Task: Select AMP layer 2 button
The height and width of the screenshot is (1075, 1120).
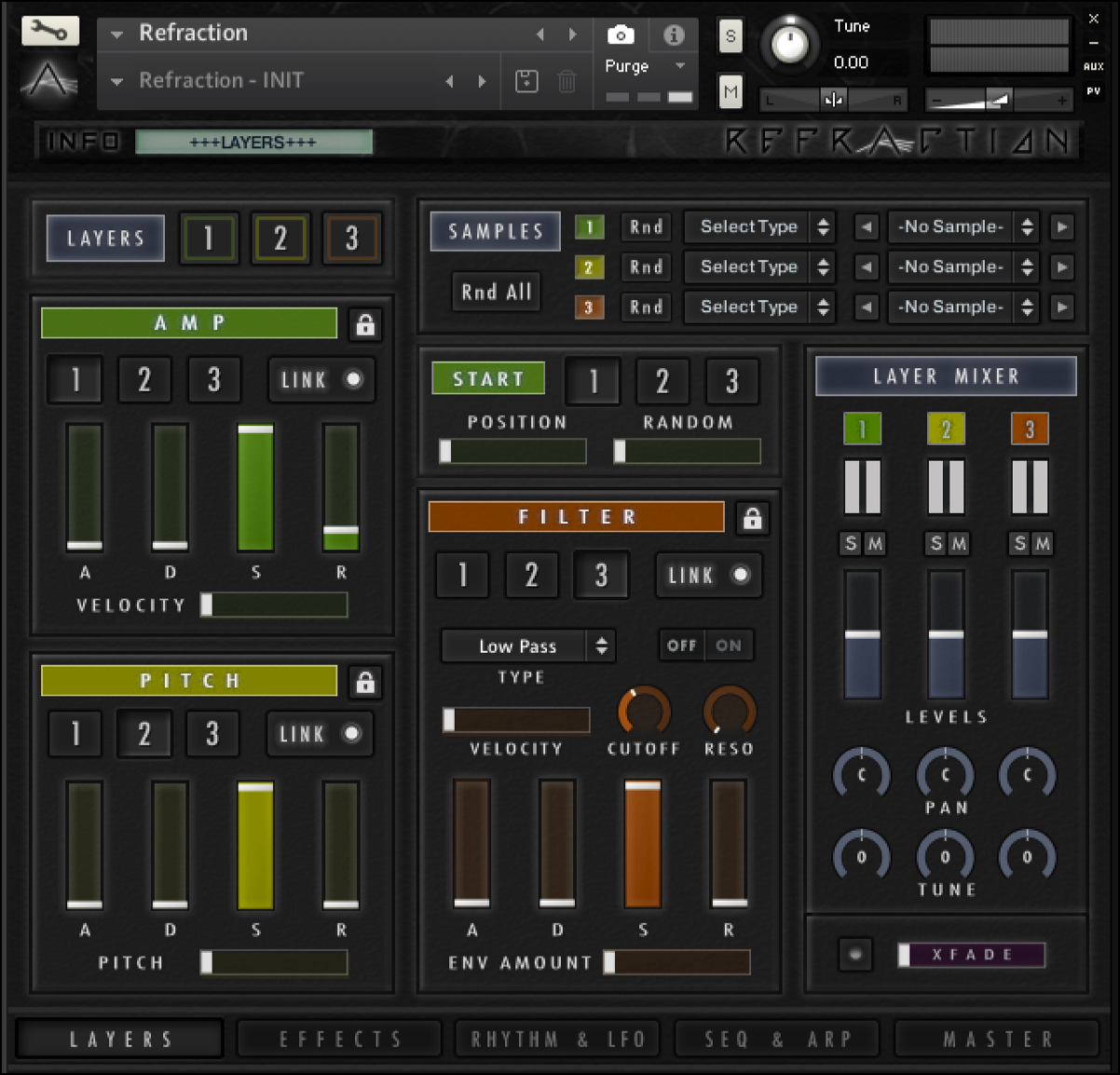Action: tap(144, 379)
